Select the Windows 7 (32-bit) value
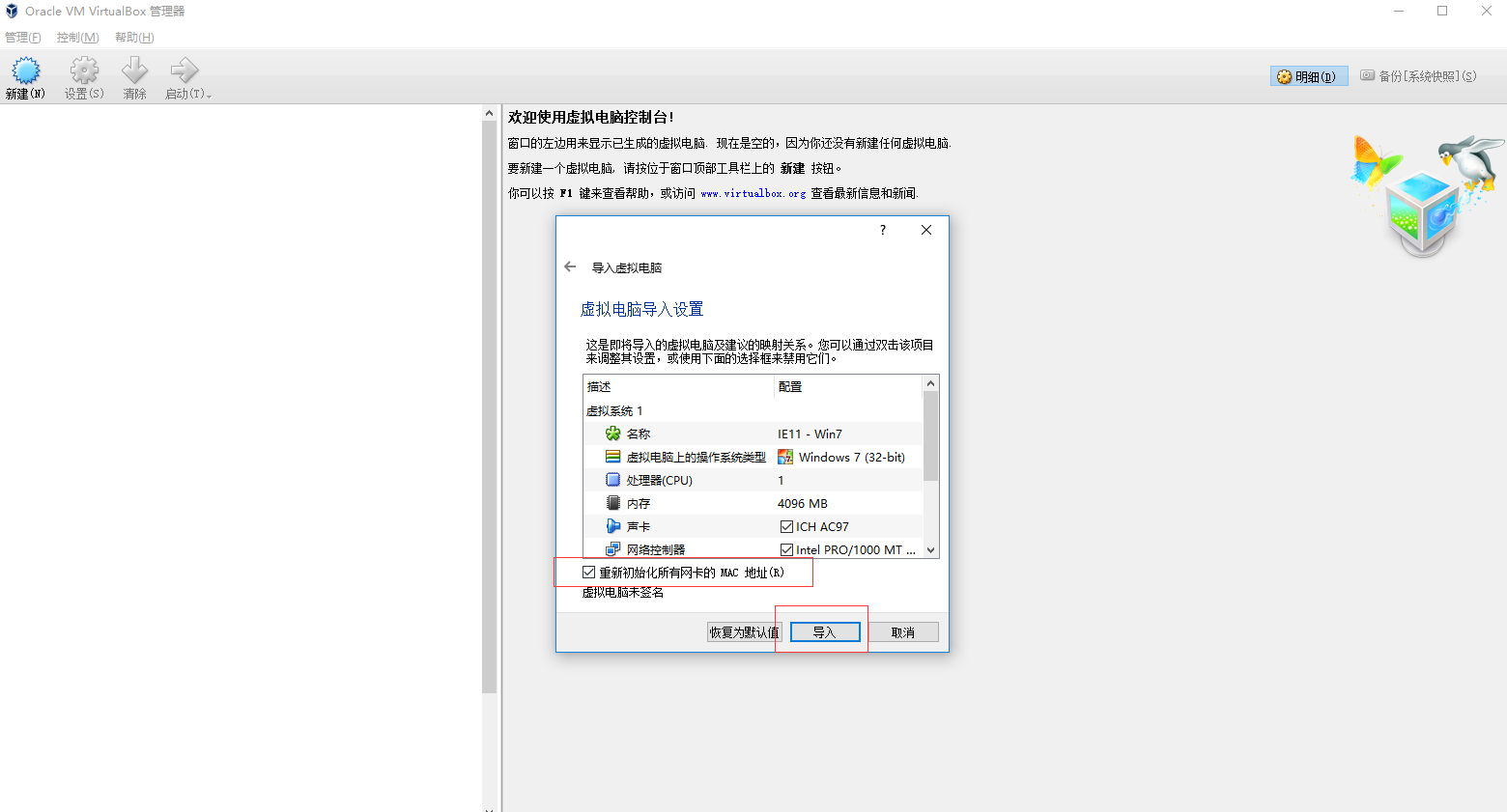Image resolution: width=1507 pixels, height=812 pixels. click(x=851, y=457)
